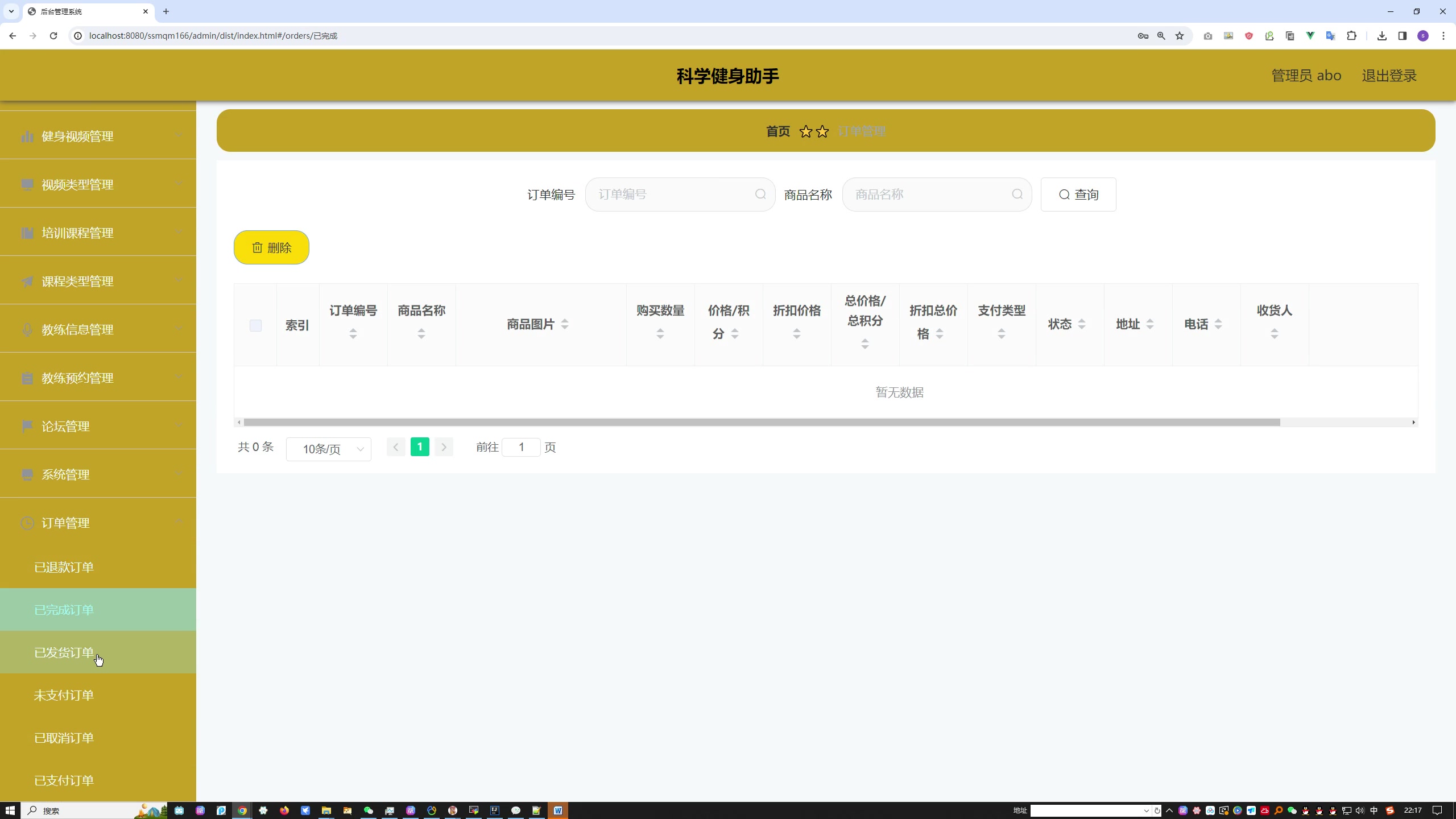Open a new browser tab
This screenshot has width=1456, height=819.
click(x=166, y=11)
